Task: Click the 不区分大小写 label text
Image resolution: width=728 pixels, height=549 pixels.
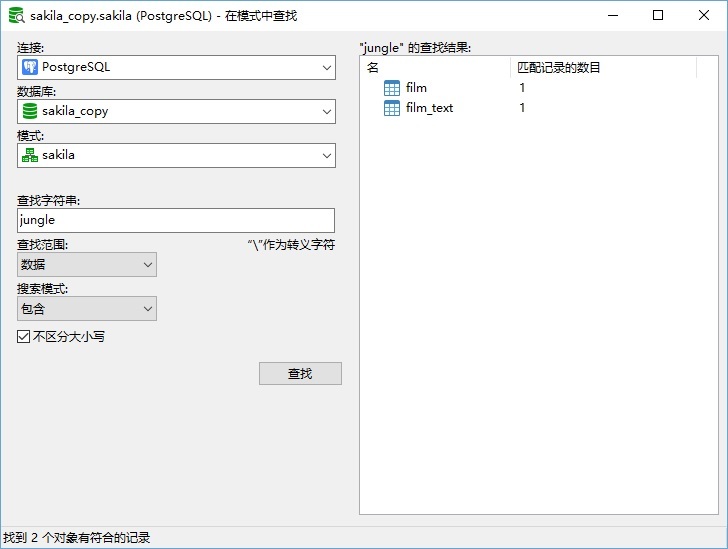Action: tap(69, 336)
